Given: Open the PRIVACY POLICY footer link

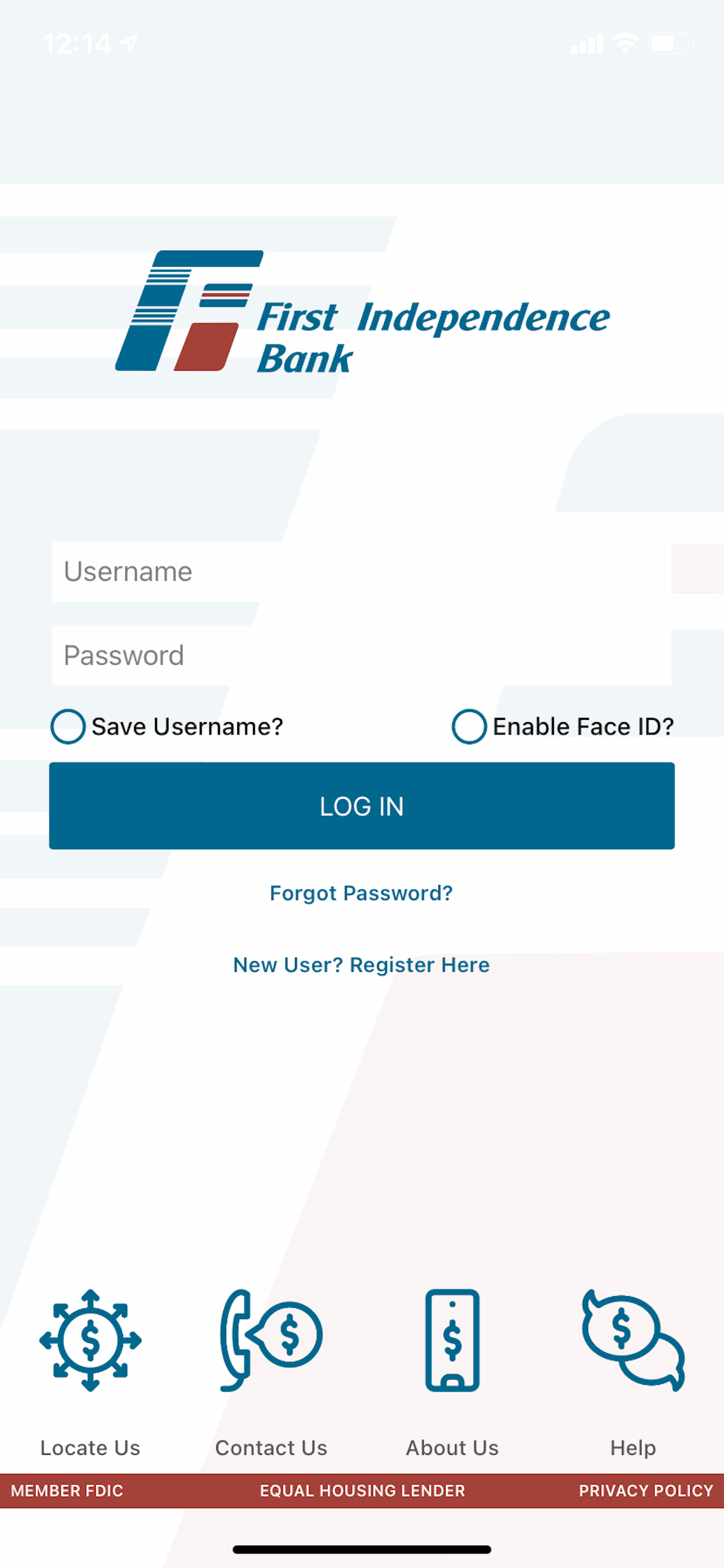Looking at the screenshot, I should [646, 1490].
